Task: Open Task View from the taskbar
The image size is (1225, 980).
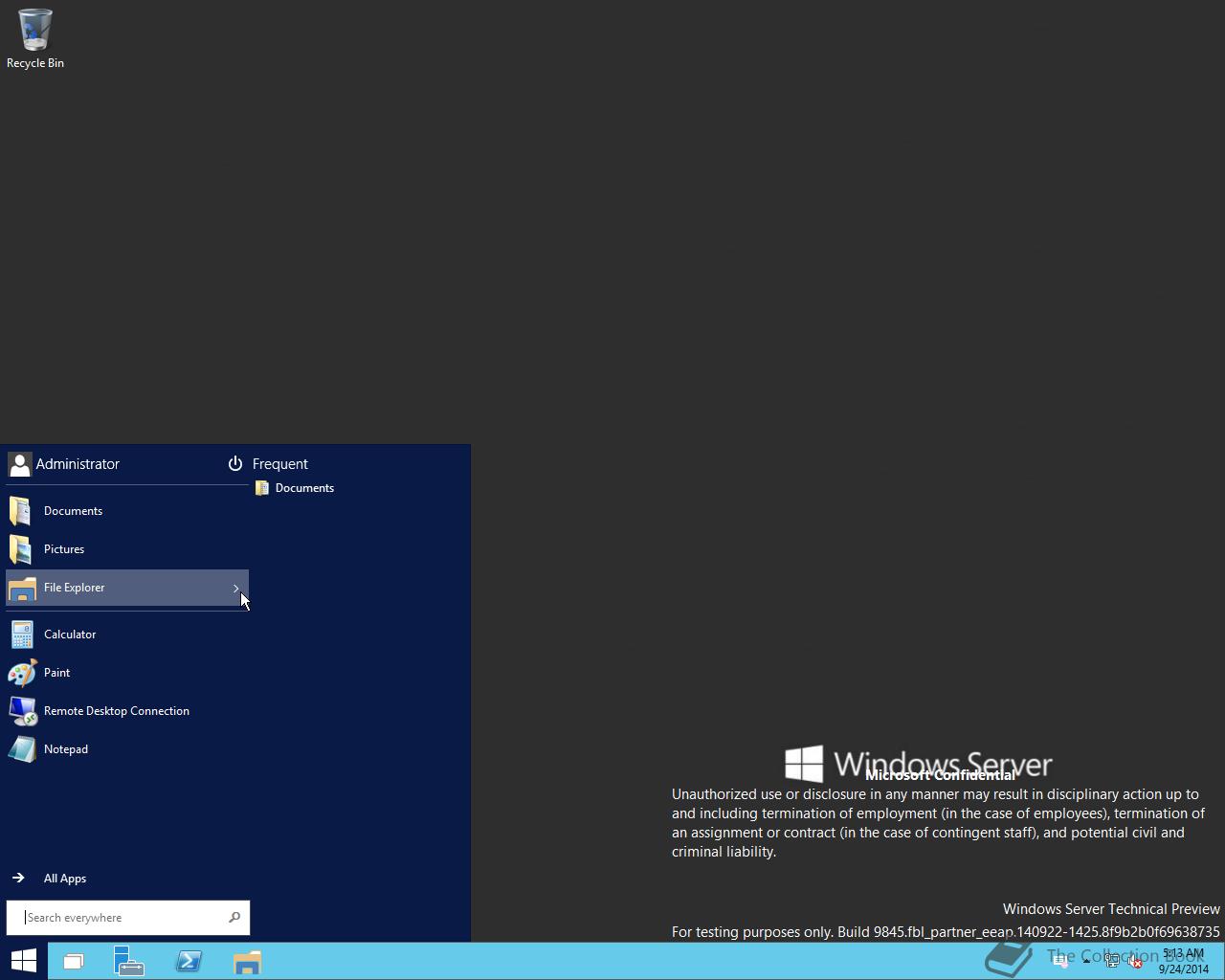Action: point(74,961)
